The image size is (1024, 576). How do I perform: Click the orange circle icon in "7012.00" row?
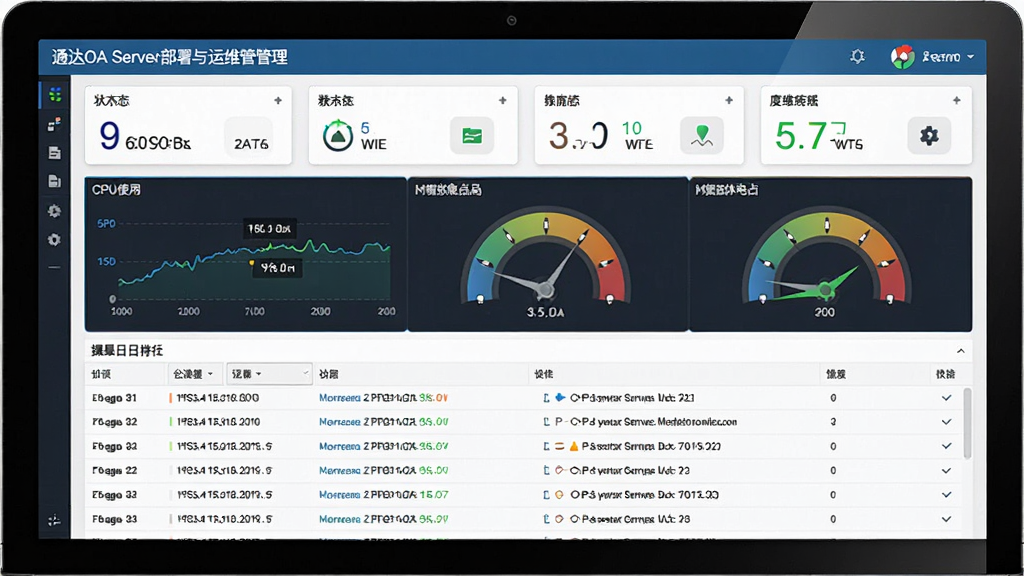[559, 495]
